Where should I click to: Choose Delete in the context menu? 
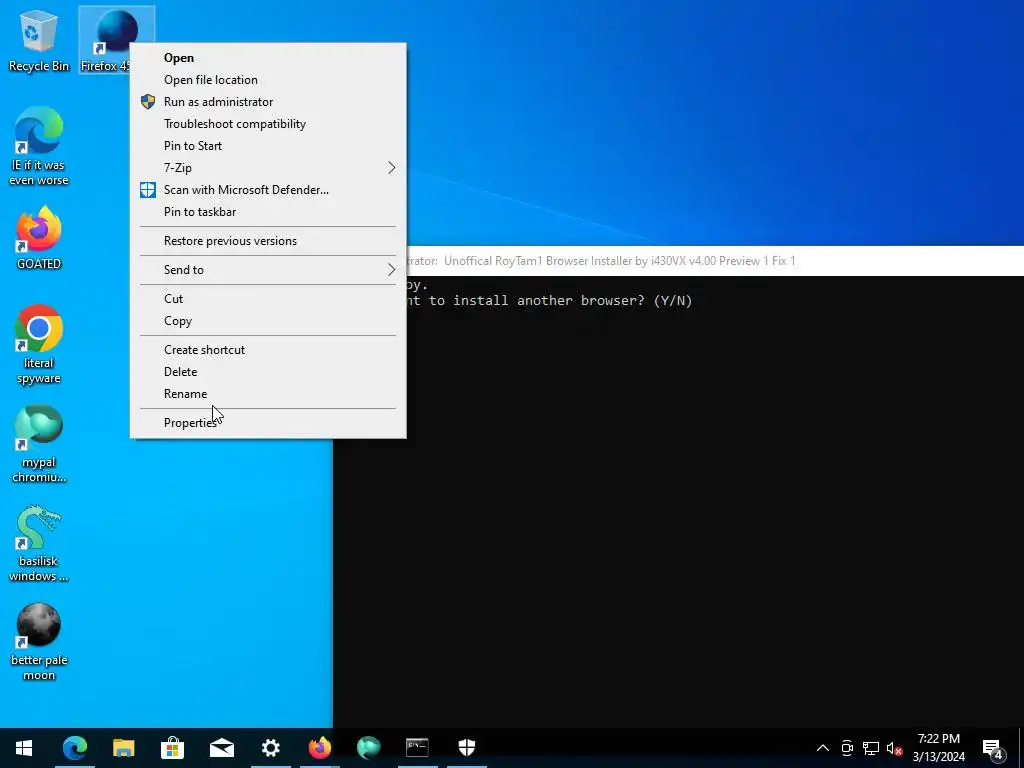[x=268, y=372]
